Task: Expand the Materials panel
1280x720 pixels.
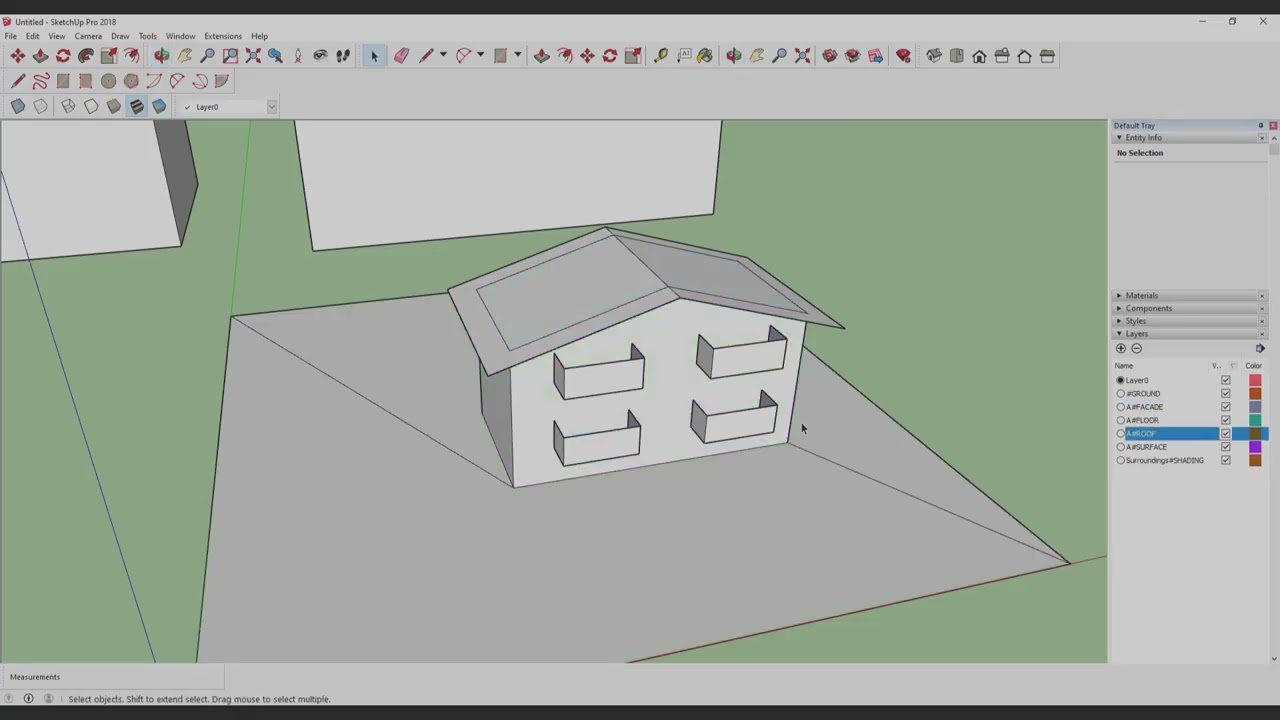Action: (x=1119, y=295)
